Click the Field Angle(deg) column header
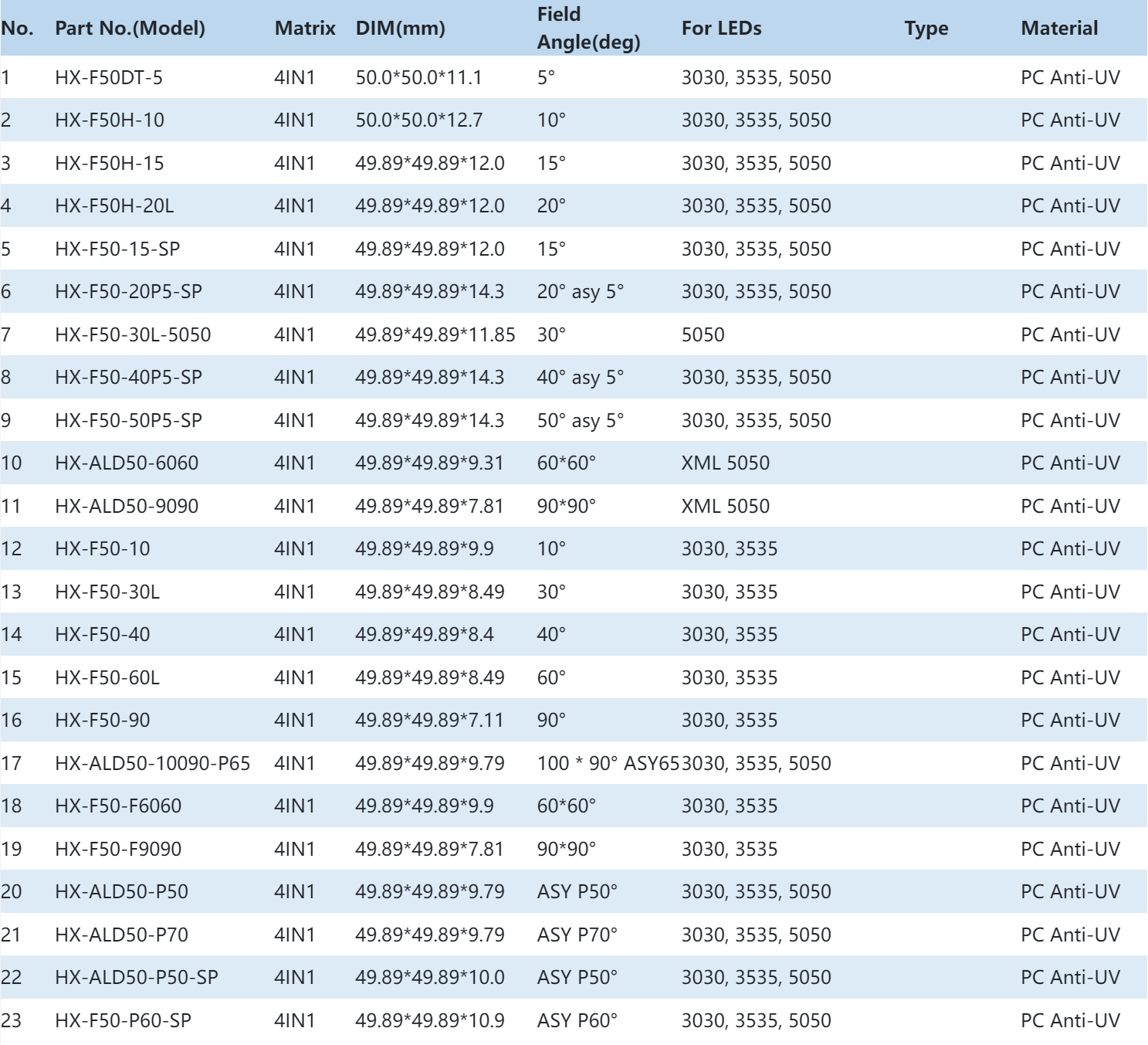 [x=588, y=29]
